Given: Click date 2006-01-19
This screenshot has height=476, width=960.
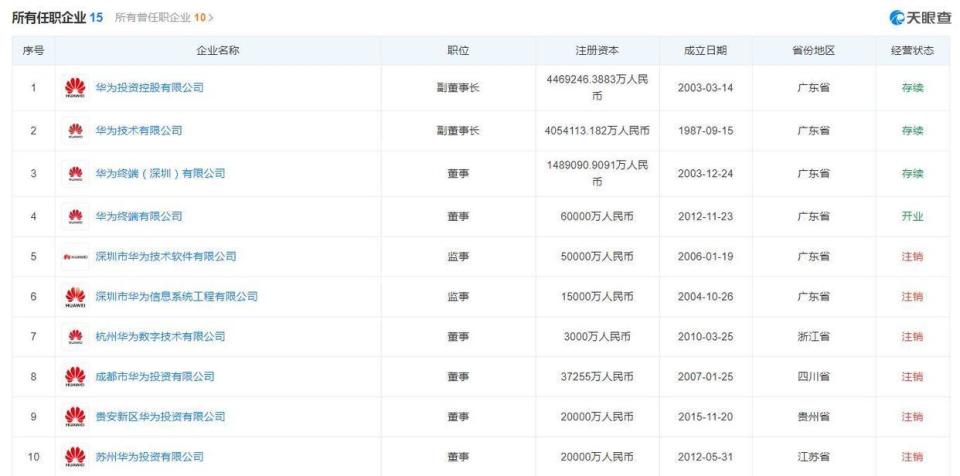Looking at the screenshot, I should pos(705,257).
